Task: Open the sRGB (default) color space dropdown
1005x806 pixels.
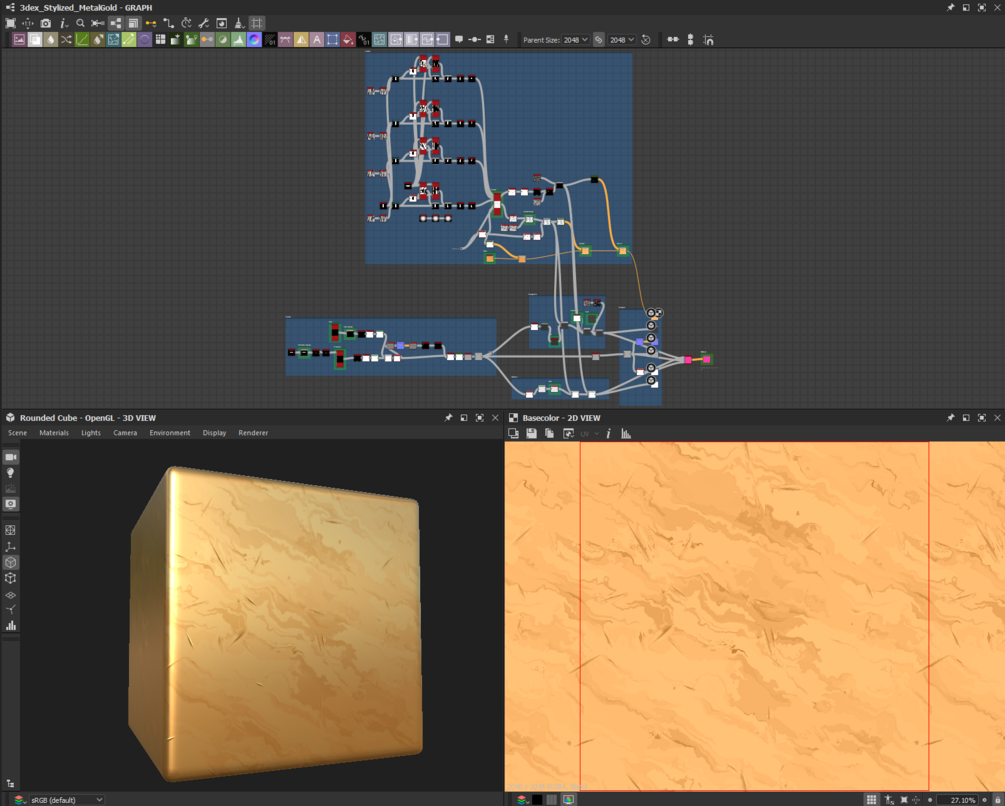Action: [x=66, y=800]
